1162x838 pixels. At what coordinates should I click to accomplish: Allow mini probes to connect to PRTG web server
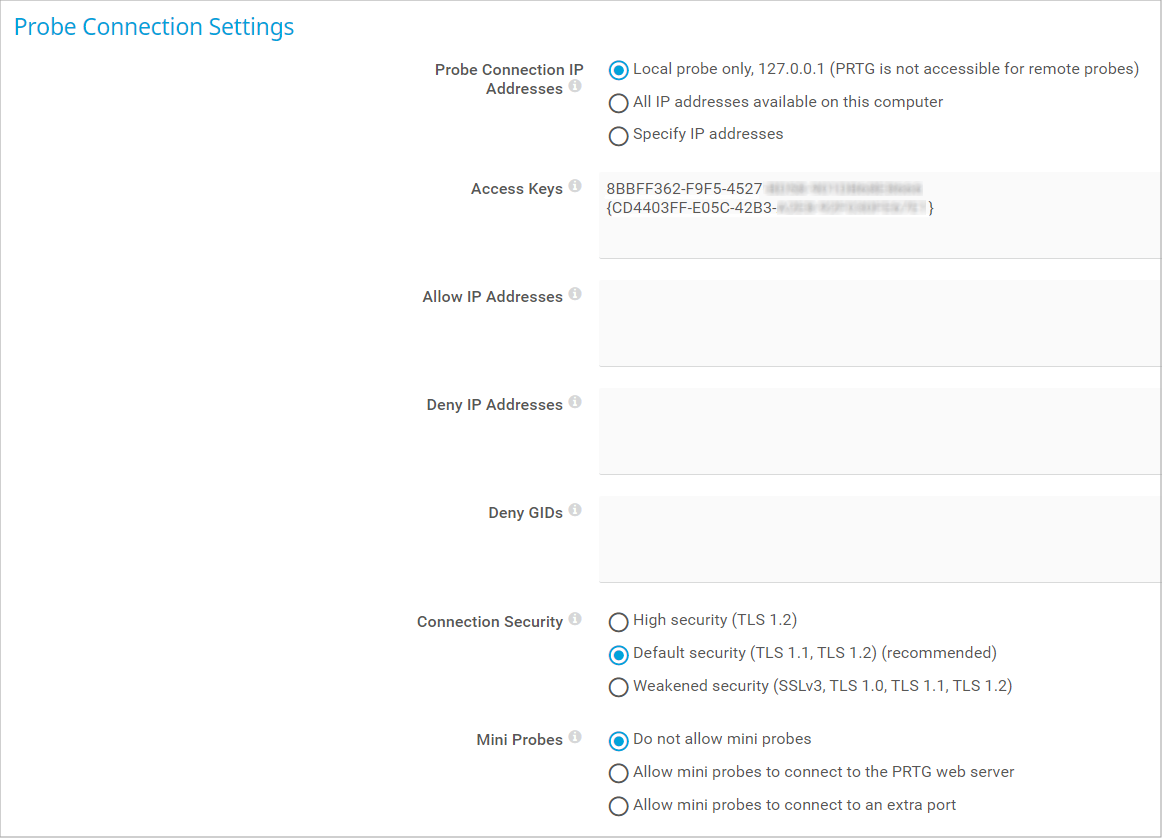click(619, 773)
